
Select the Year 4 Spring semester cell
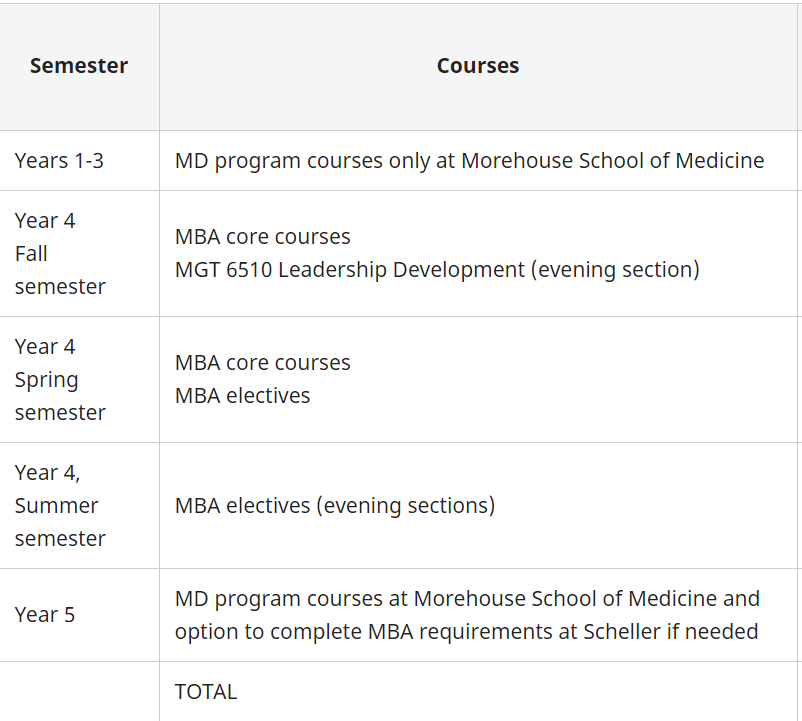tap(60, 379)
